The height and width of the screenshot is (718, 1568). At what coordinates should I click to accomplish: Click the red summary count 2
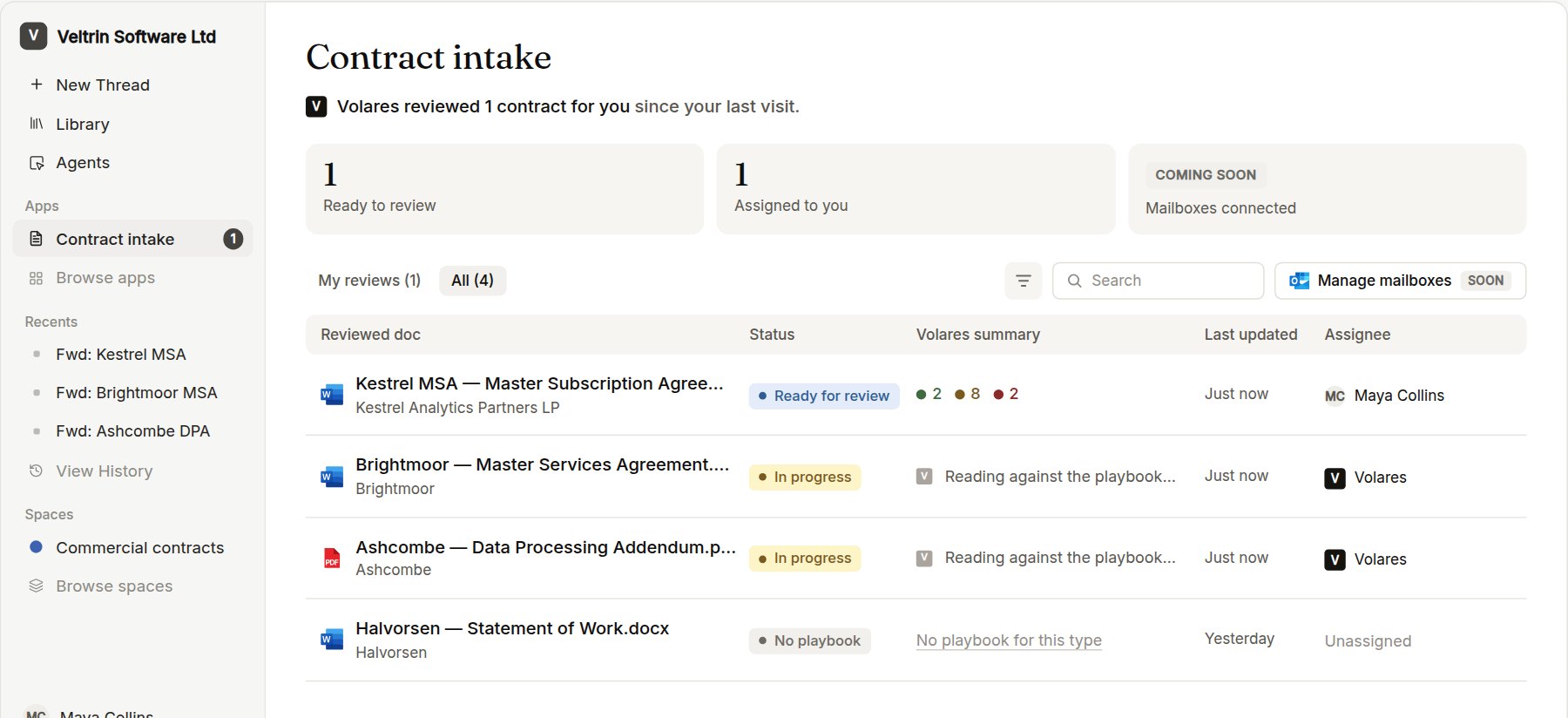(1006, 394)
